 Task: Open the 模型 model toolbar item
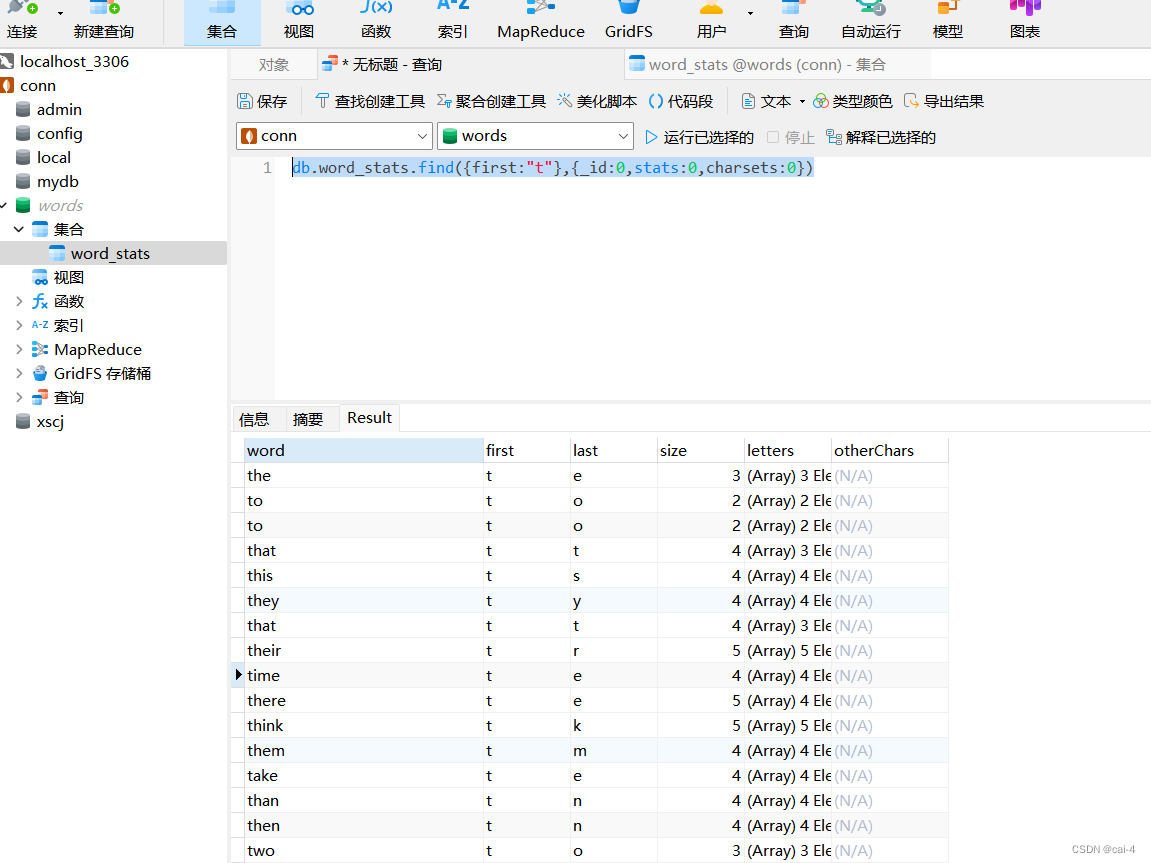pyautogui.click(x=948, y=21)
